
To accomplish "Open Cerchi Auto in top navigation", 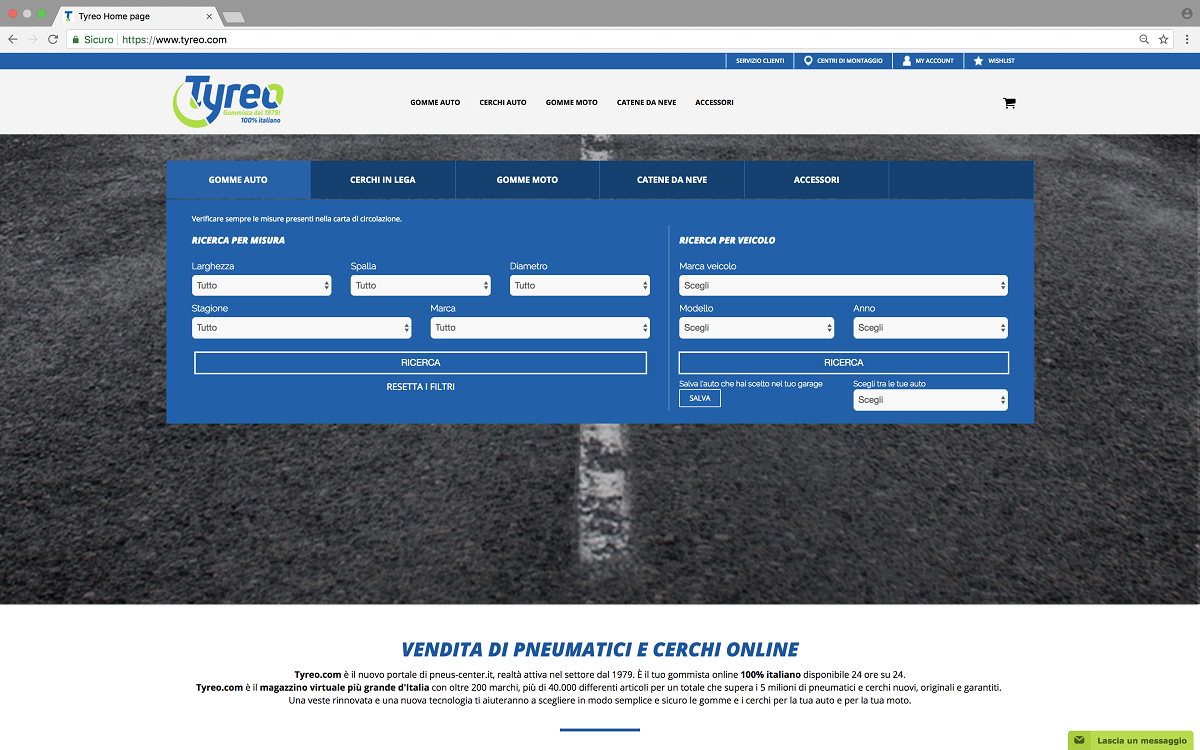I will coord(503,102).
